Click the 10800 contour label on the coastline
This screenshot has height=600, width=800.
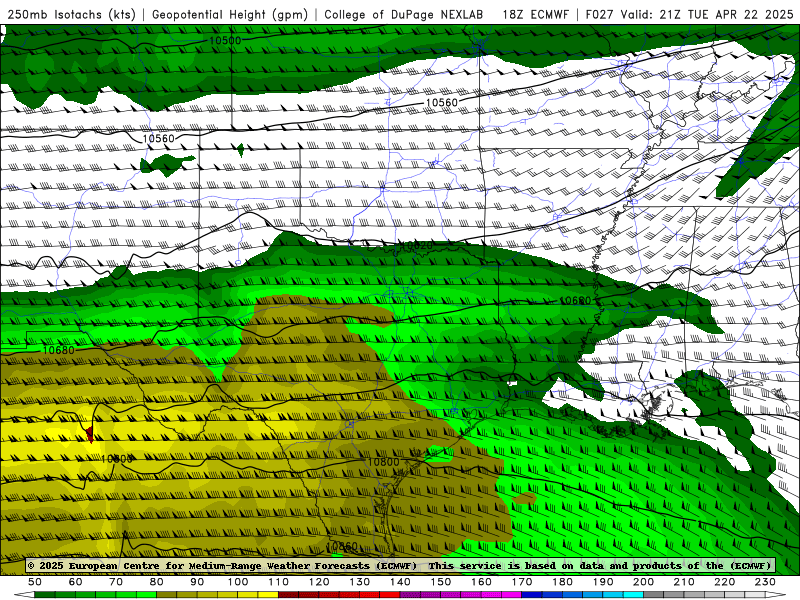[384, 462]
